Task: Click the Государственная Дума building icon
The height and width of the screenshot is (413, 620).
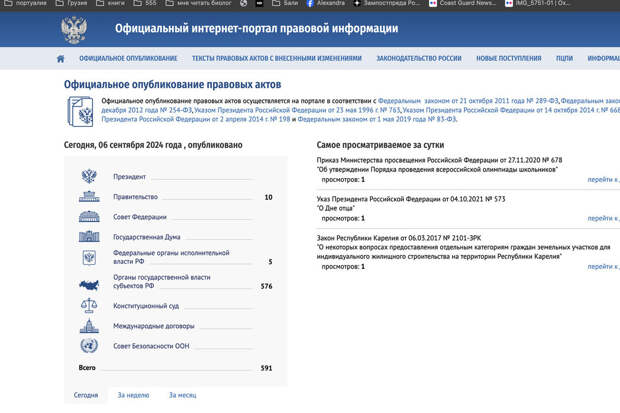Action: point(89,237)
